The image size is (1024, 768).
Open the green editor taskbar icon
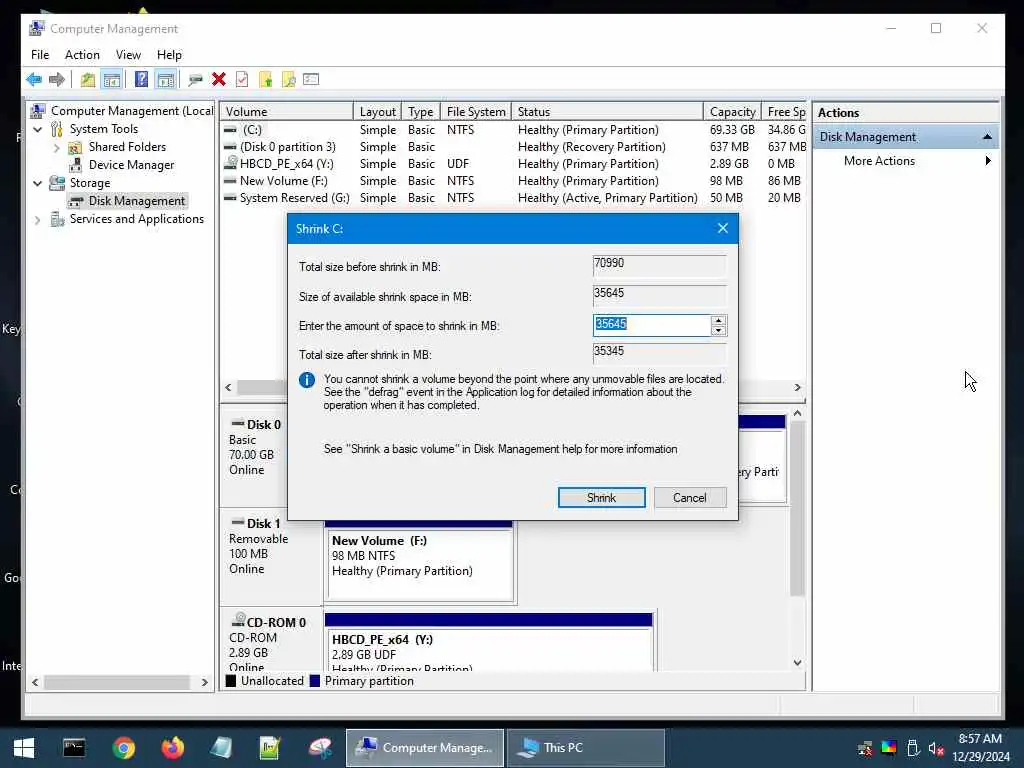coord(270,748)
